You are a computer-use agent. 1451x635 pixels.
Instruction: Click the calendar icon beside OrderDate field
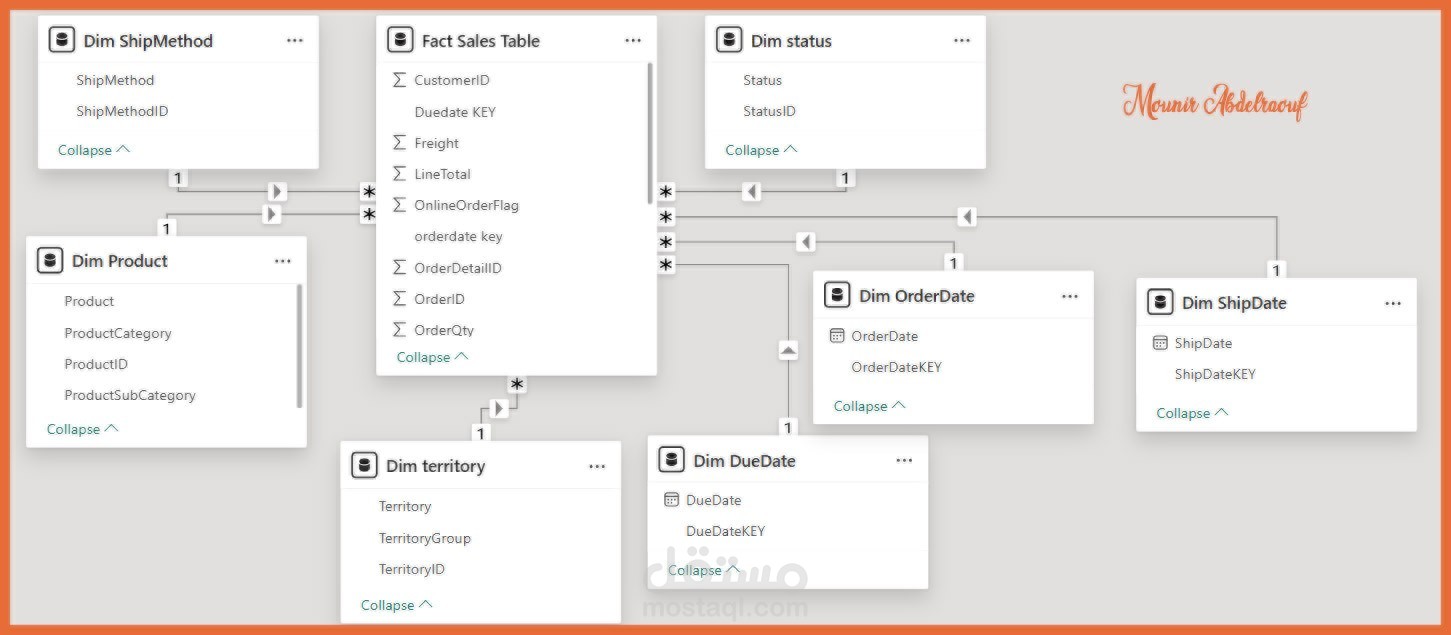click(x=837, y=336)
